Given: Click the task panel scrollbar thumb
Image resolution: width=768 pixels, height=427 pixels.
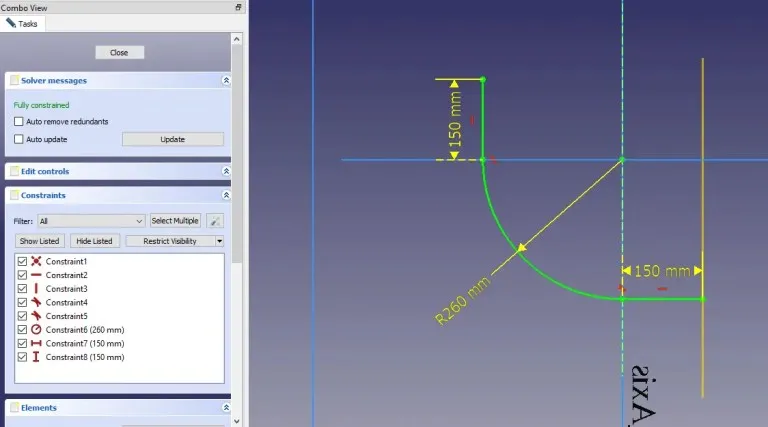Looking at the screenshot, I should [x=237, y=154].
